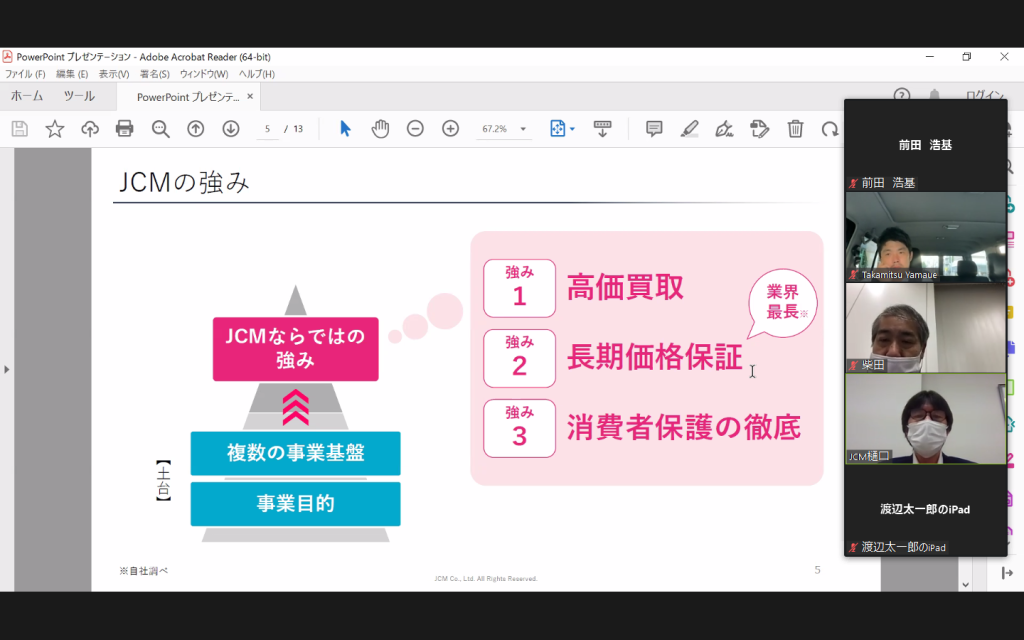Enable scrolling mode from toolbar
This screenshot has width=1024, height=640.
(602, 129)
